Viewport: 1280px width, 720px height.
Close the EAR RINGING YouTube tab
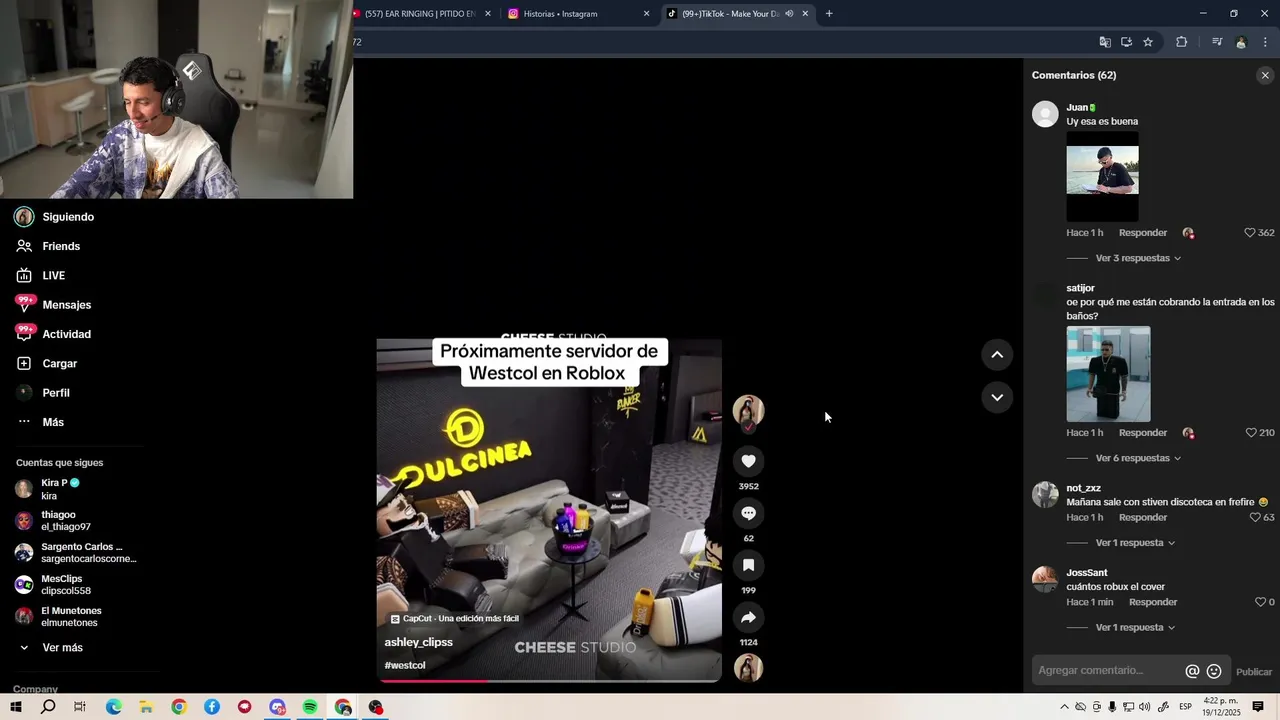click(x=488, y=14)
